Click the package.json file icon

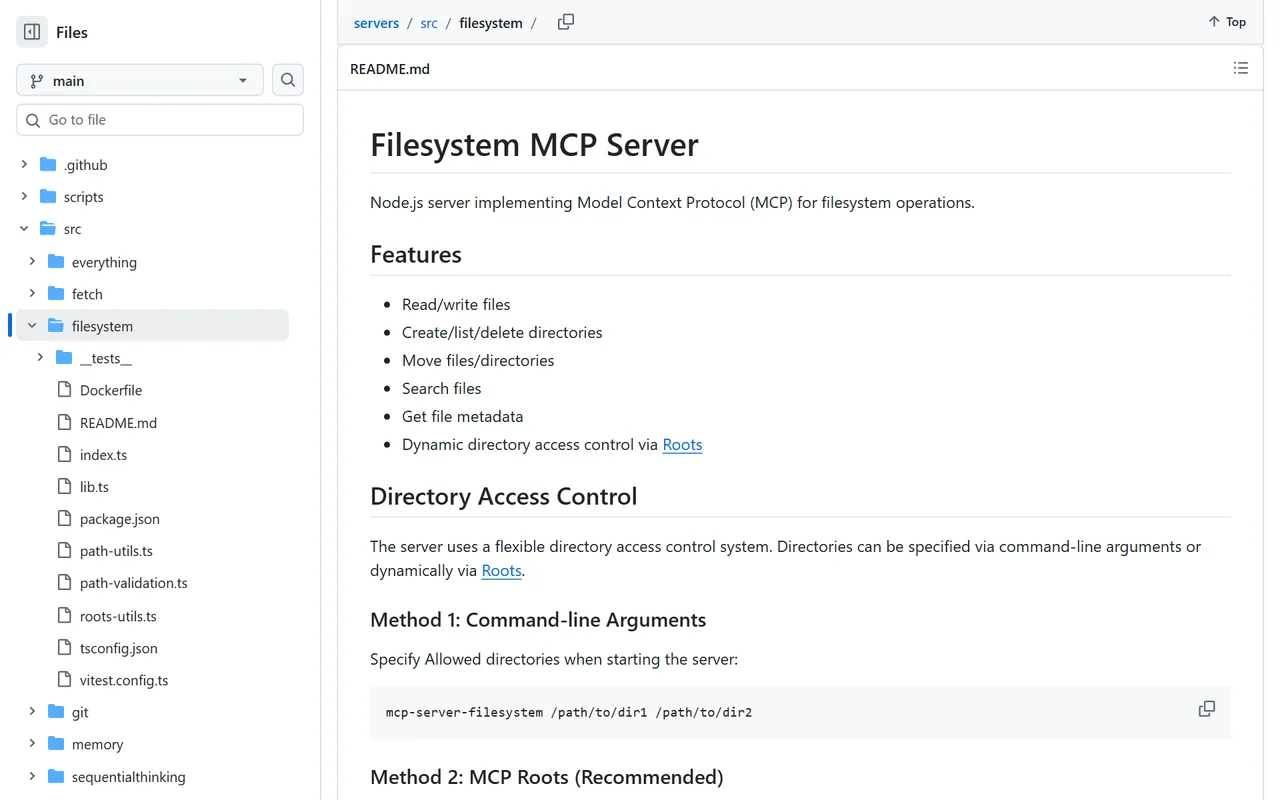(x=64, y=518)
